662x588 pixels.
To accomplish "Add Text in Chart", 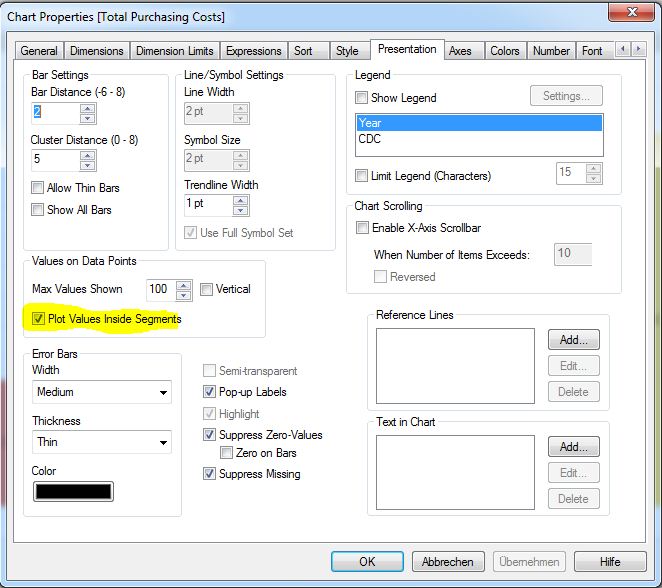I will point(574,447).
